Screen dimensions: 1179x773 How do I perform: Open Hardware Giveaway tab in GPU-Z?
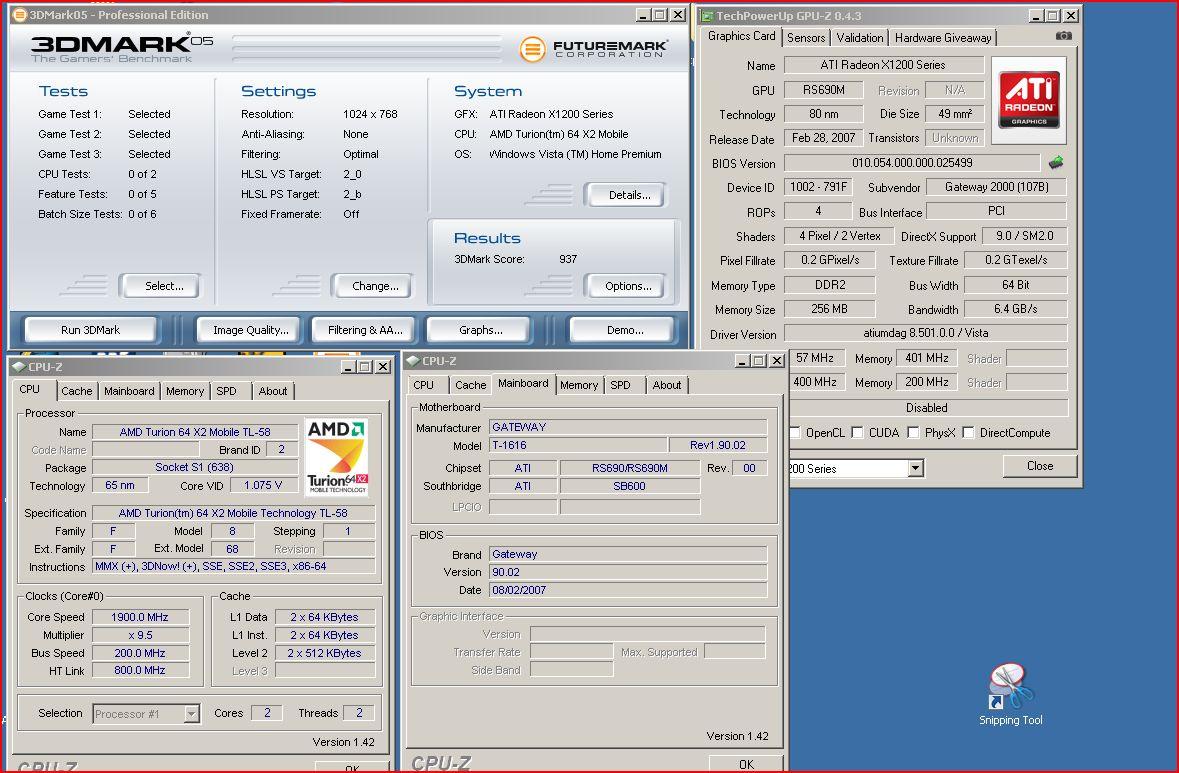943,38
